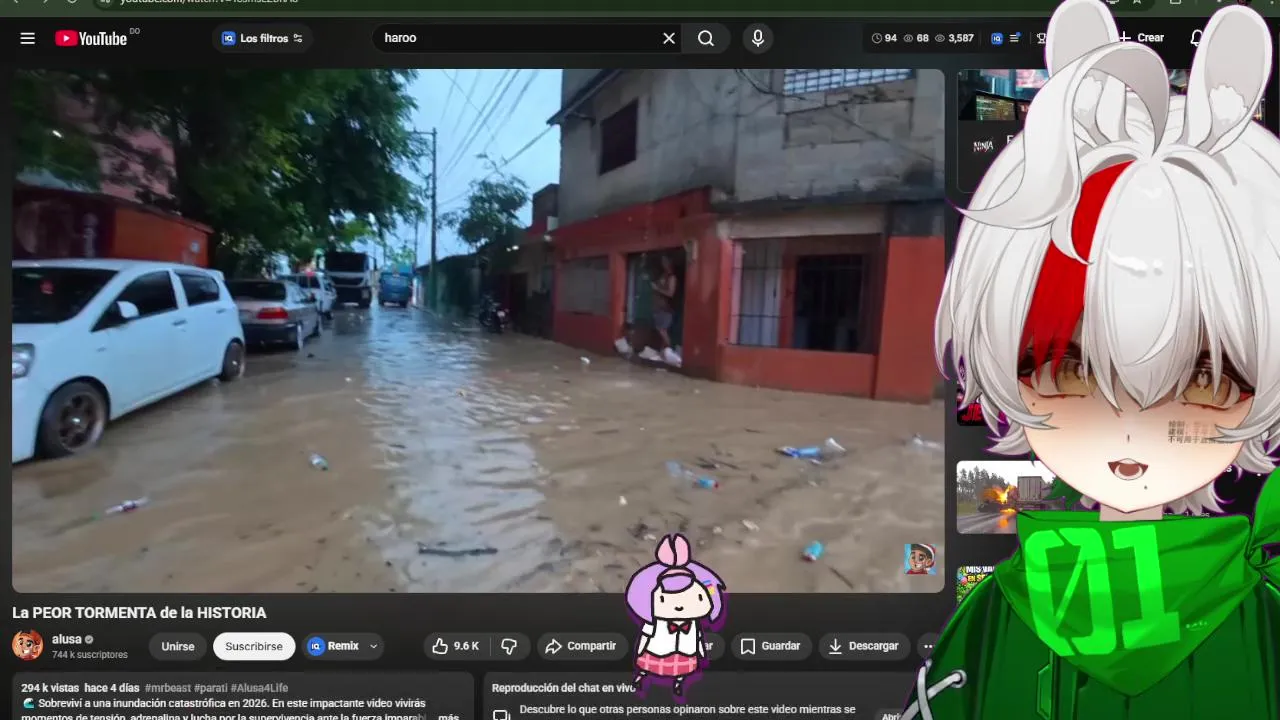This screenshot has width=1280, height=720.
Task: Click the clock stat showing 94
Action: pos(884,38)
